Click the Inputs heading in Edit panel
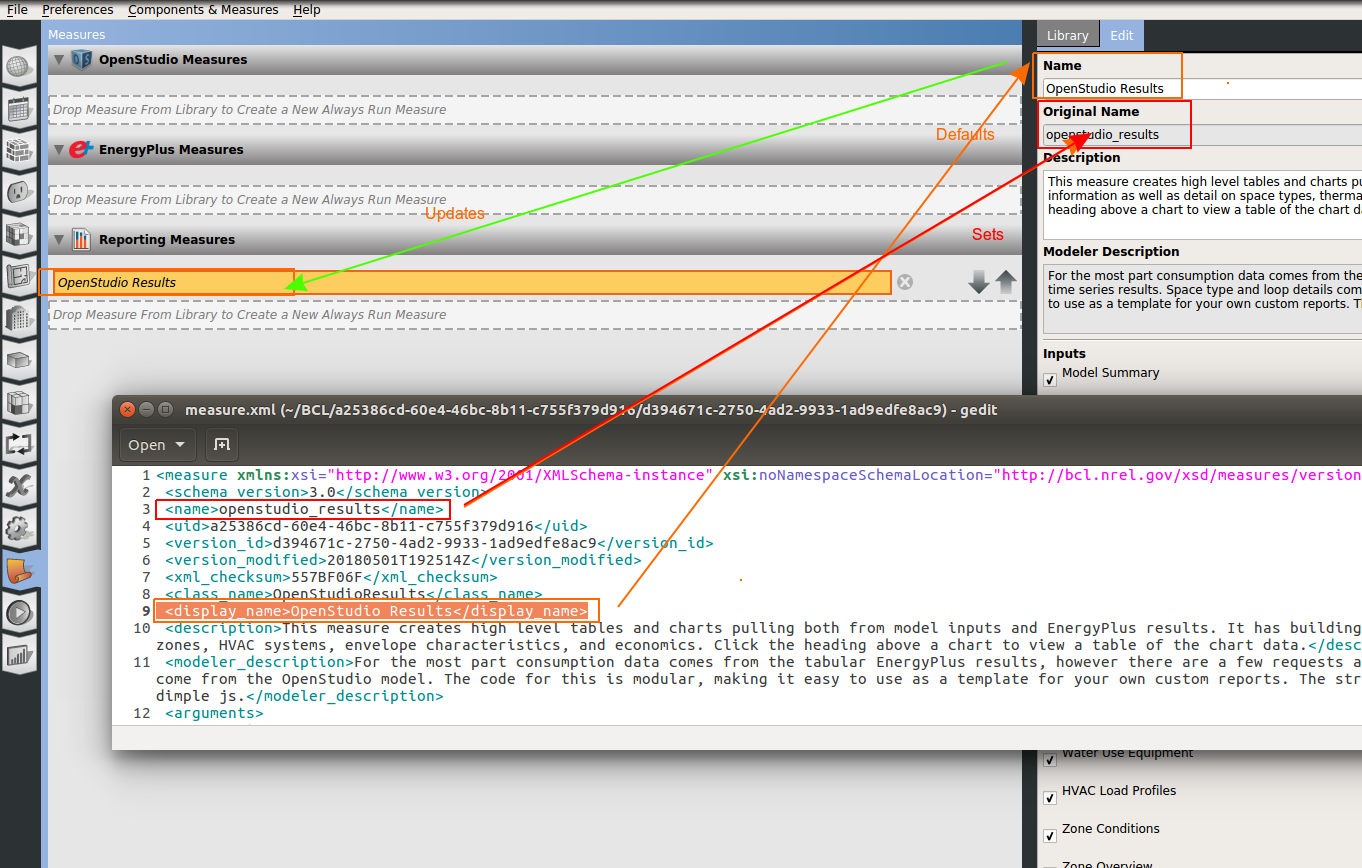The width and height of the screenshot is (1362, 868). pos(1064,353)
